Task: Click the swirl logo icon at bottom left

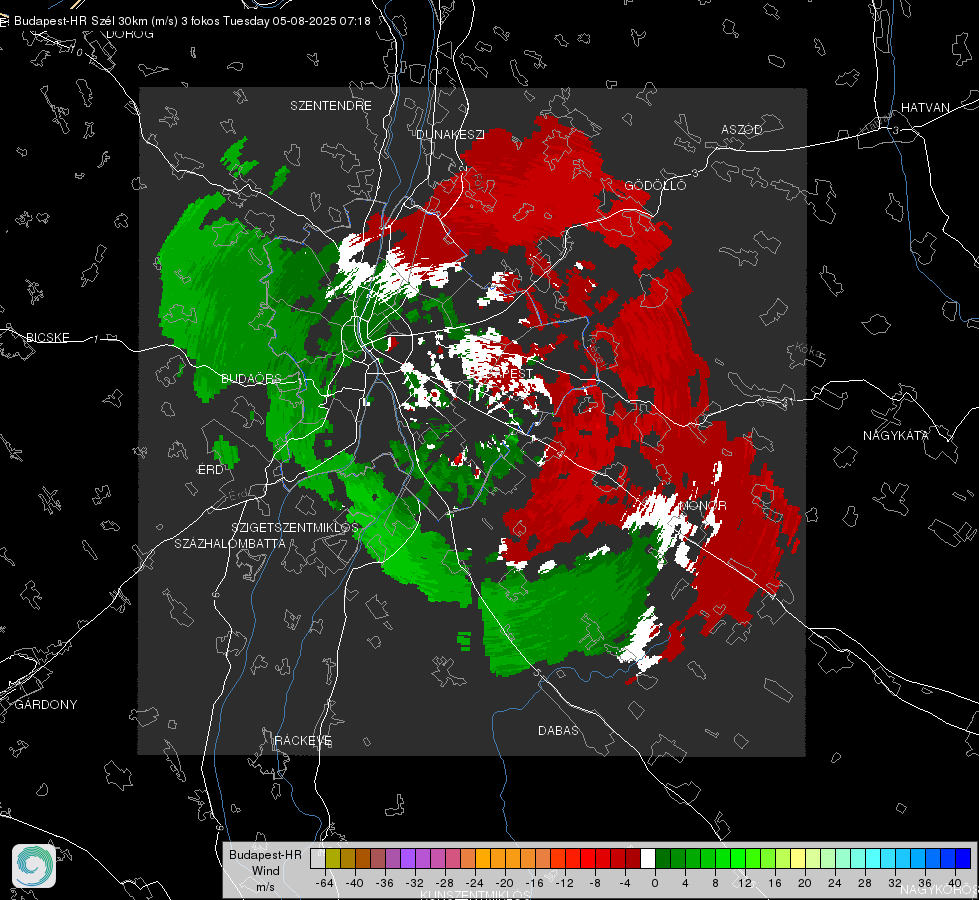Action: tap(34, 866)
